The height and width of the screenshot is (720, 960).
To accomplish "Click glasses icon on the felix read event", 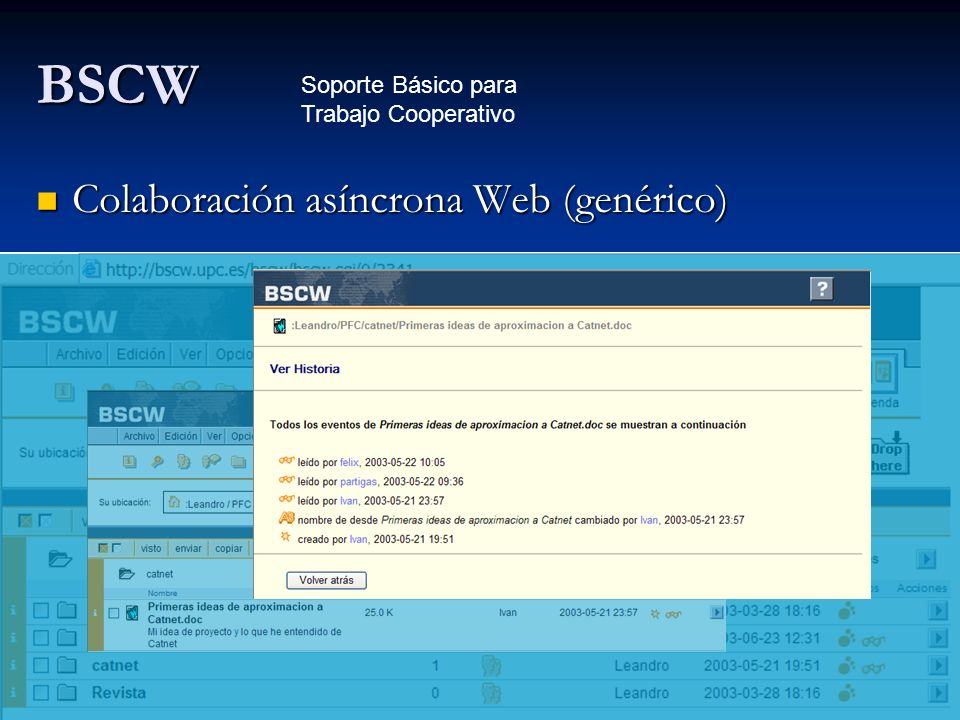I will [x=286, y=461].
